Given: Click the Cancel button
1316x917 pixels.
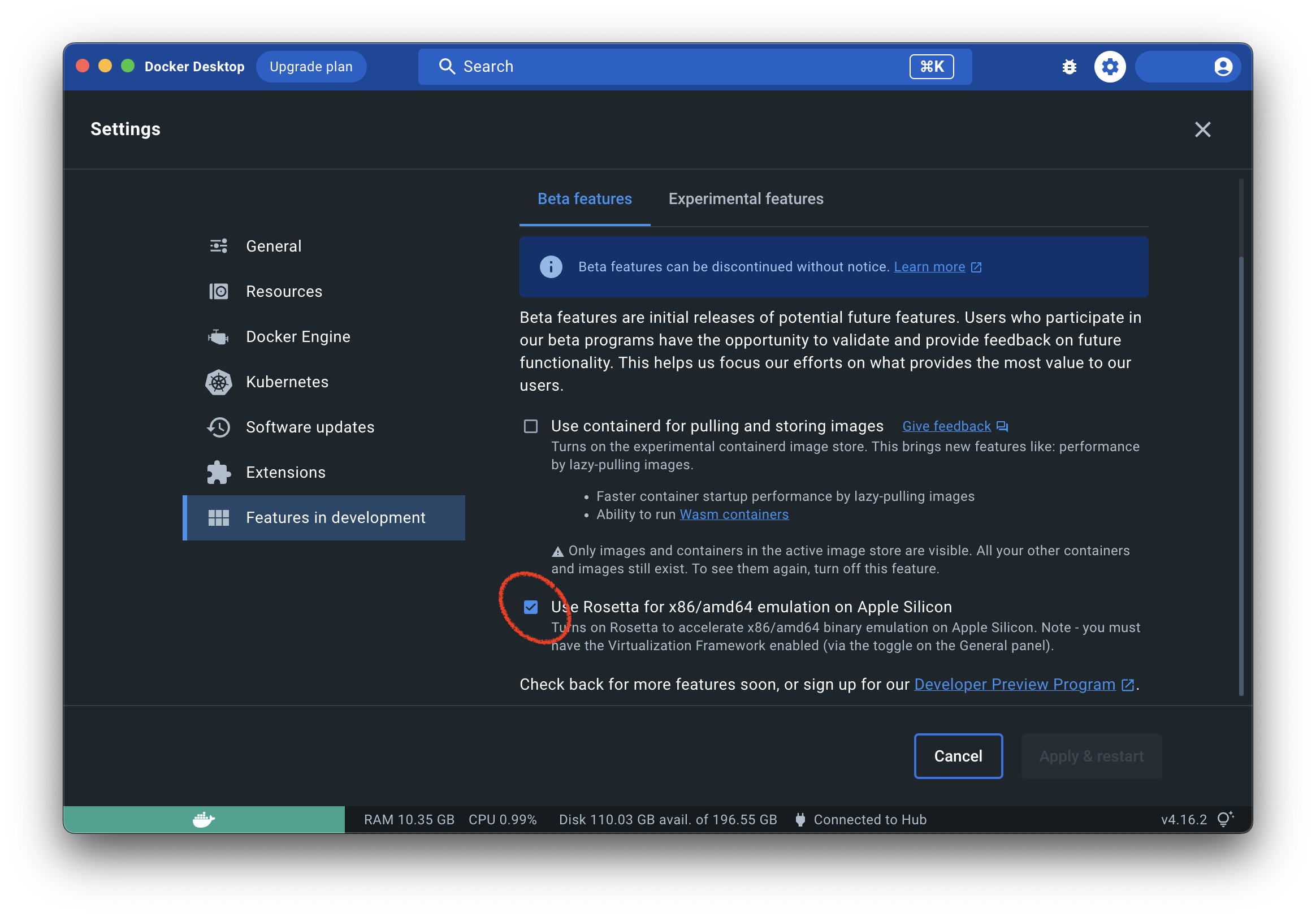Looking at the screenshot, I should pos(958,756).
